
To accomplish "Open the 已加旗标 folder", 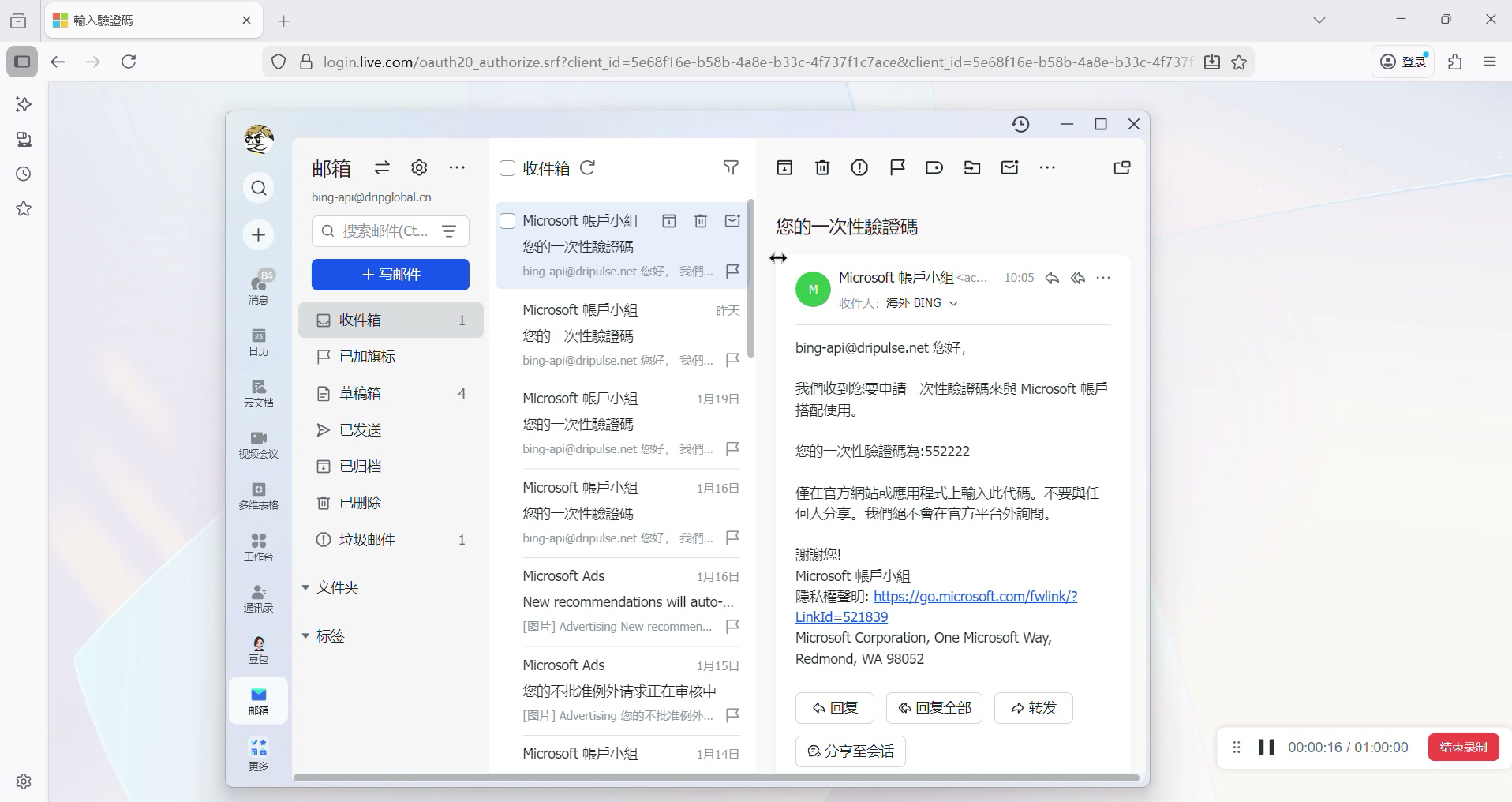I will point(391,357).
